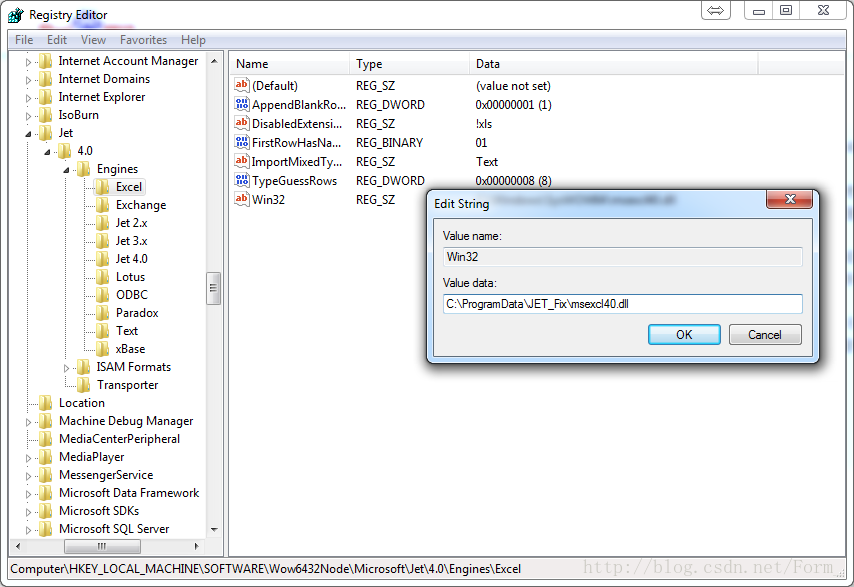Viewport: 854px width, 587px height.
Task: Click the Registry Editor app icon in title bar
Action: 16,15
